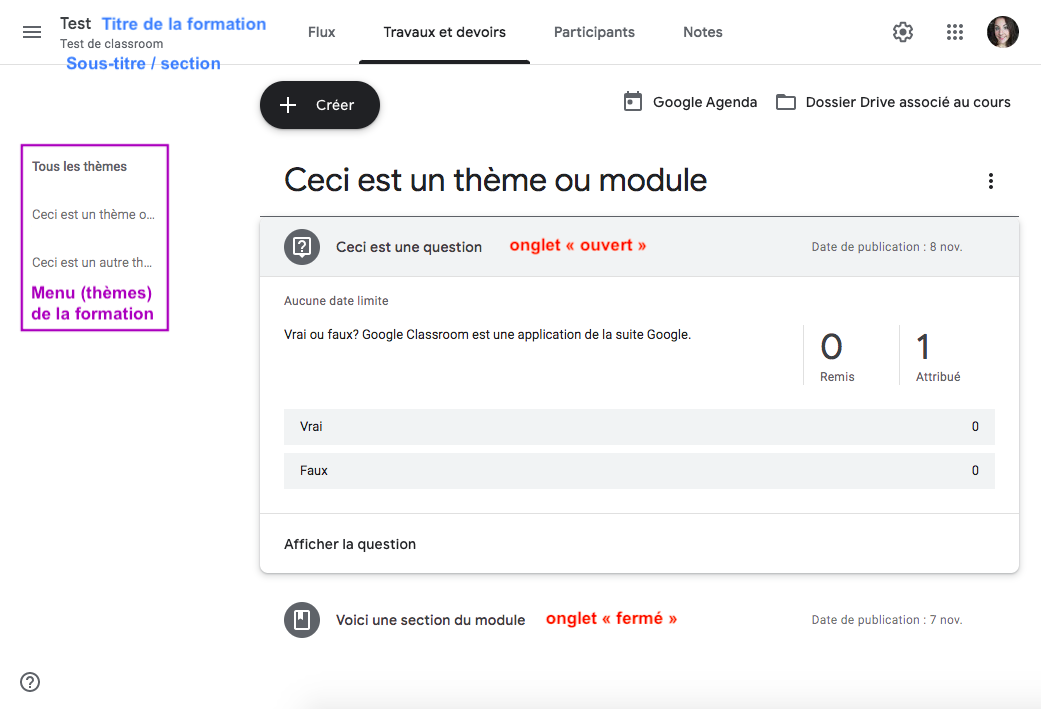Image resolution: width=1041 pixels, height=709 pixels.
Task: Click 'Afficher la question' link
Action: [x=350, y=544]
